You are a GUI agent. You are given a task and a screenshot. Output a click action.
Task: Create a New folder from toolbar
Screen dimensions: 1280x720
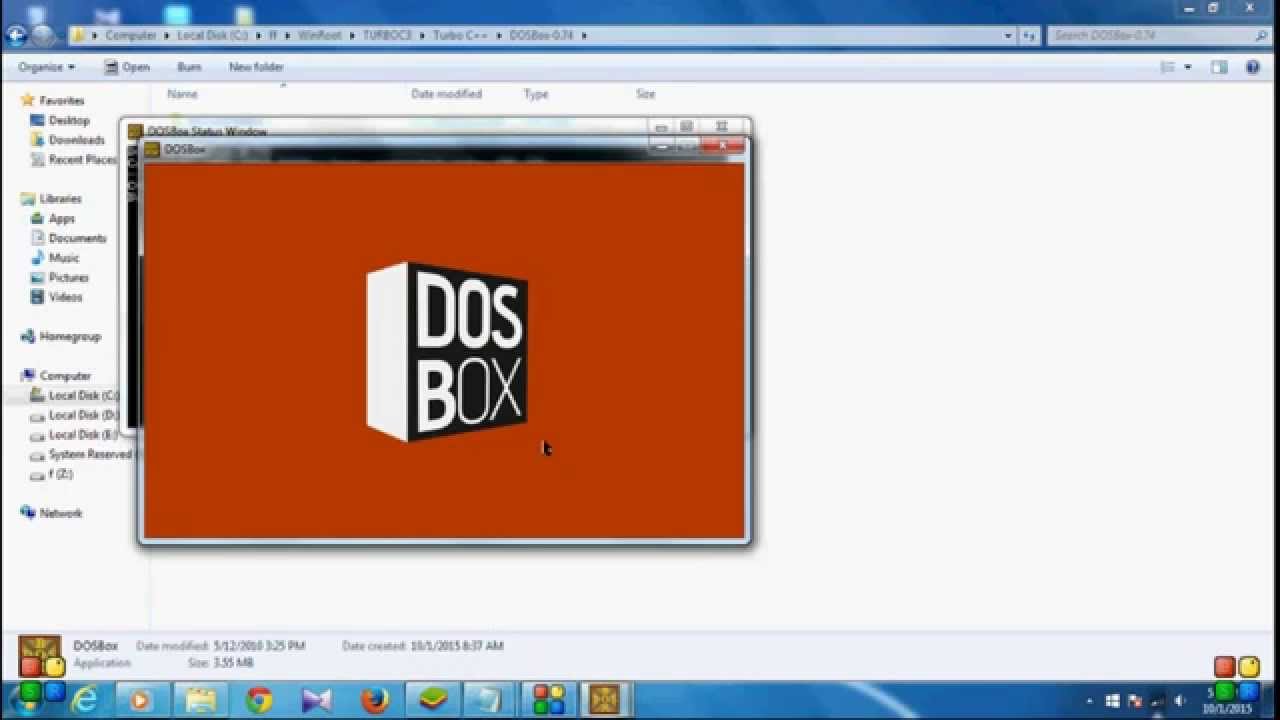(256, 67)
